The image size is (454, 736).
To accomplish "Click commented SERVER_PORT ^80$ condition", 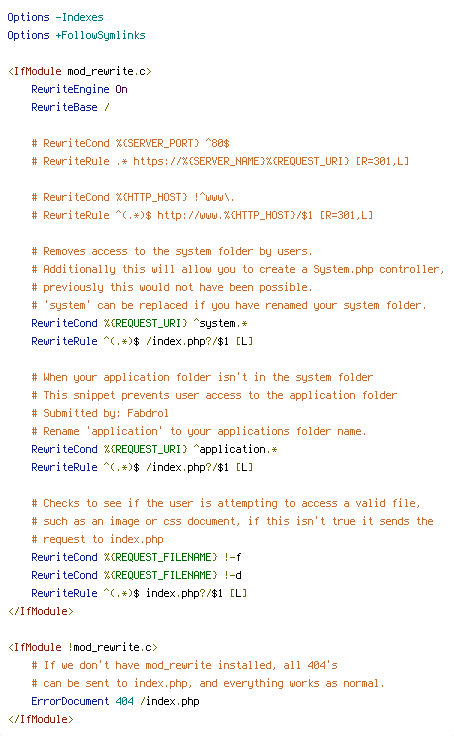I will pyautogui.click(x=131, y=143).
